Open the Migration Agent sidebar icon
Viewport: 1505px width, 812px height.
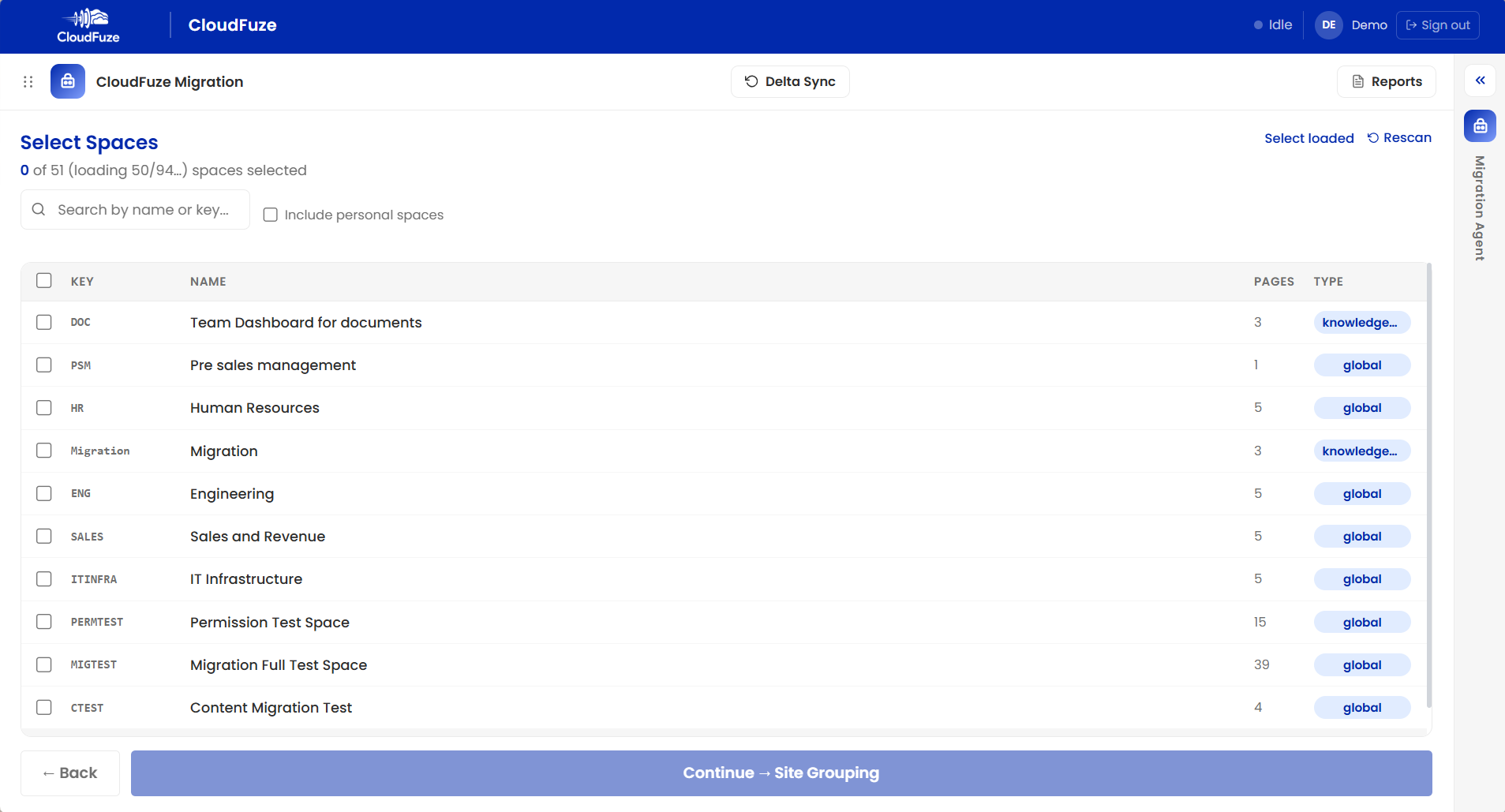pos(1481,126)
